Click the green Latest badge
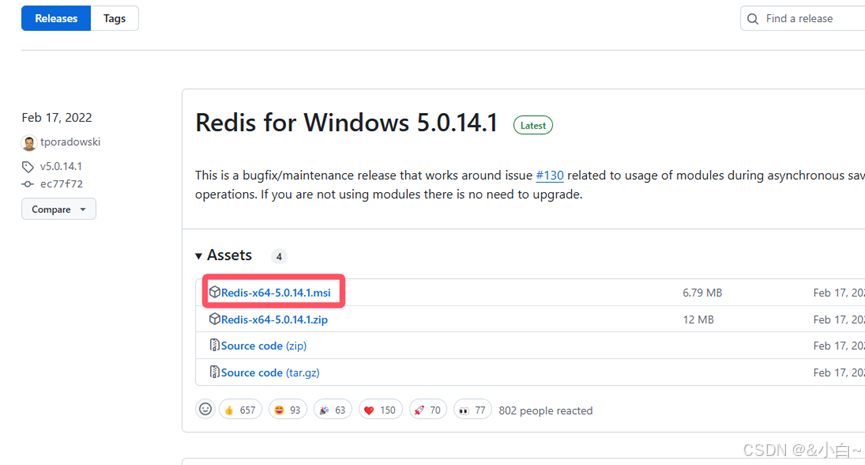Screen dimensions: 865x465 (533, 125)
